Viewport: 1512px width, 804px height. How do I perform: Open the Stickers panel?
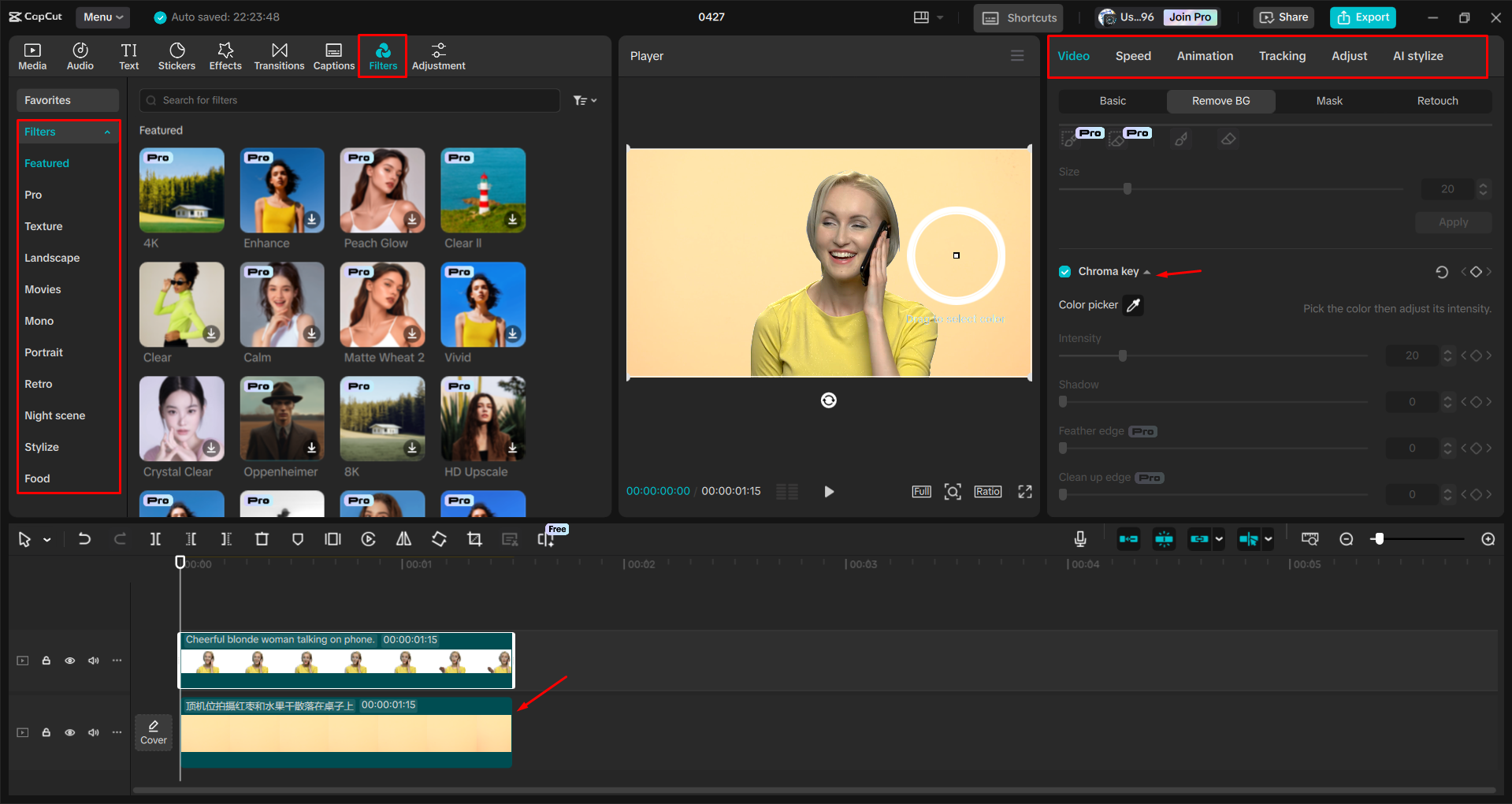176,55
